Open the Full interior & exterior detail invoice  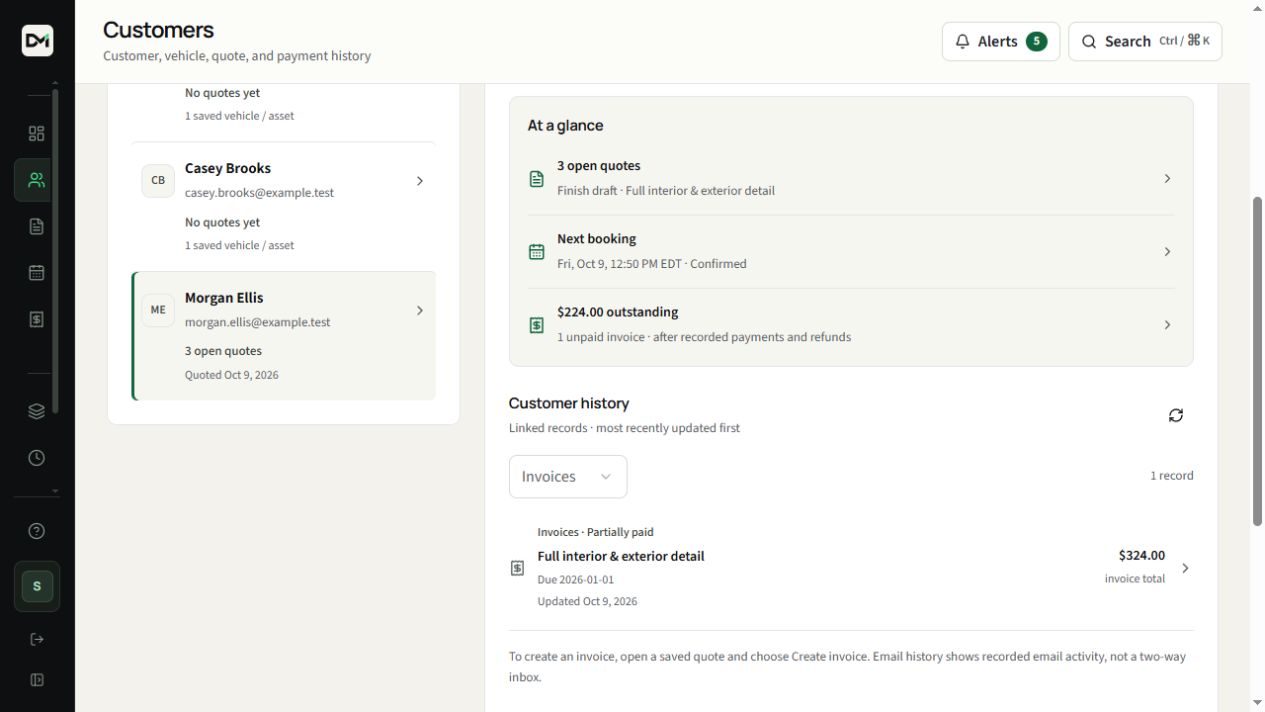pos(851,568)
